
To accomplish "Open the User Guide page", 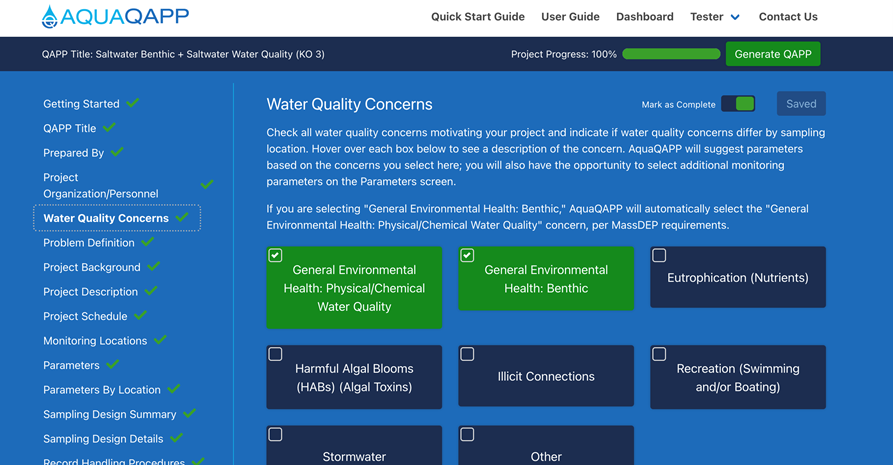I will tap(570, 17).
